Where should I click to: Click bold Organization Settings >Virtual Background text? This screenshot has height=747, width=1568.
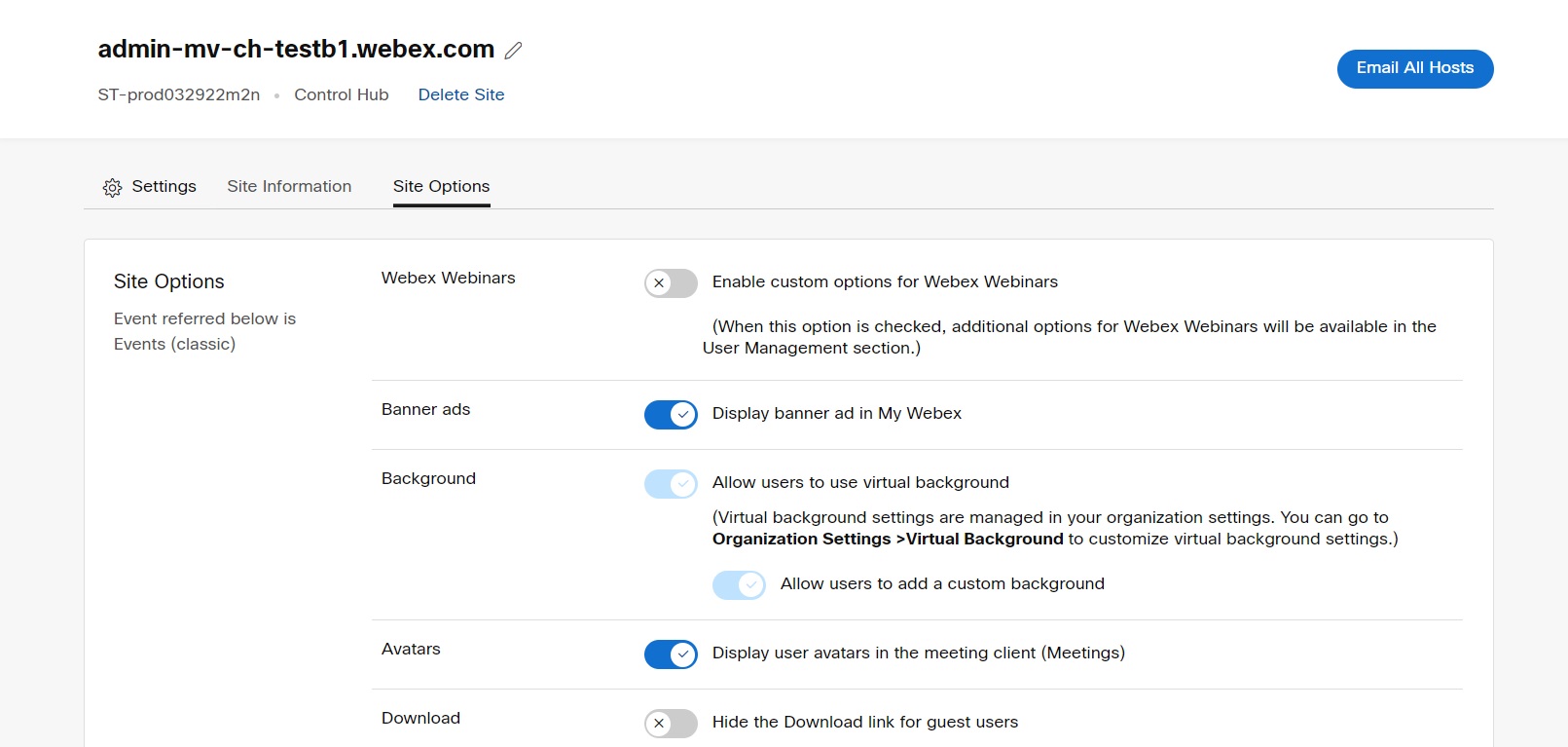point(888,539)
